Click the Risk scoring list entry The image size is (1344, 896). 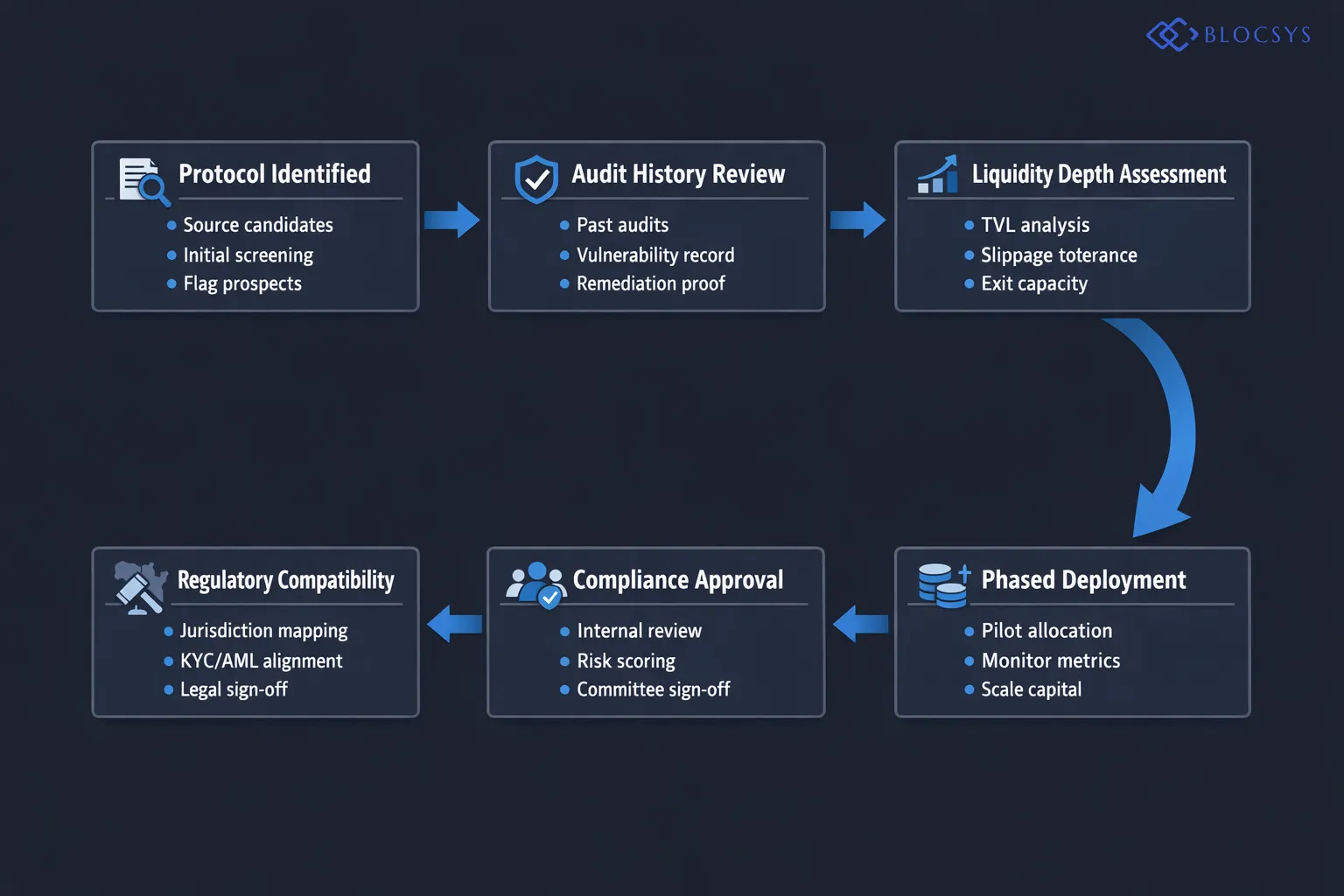coord(626,661)
